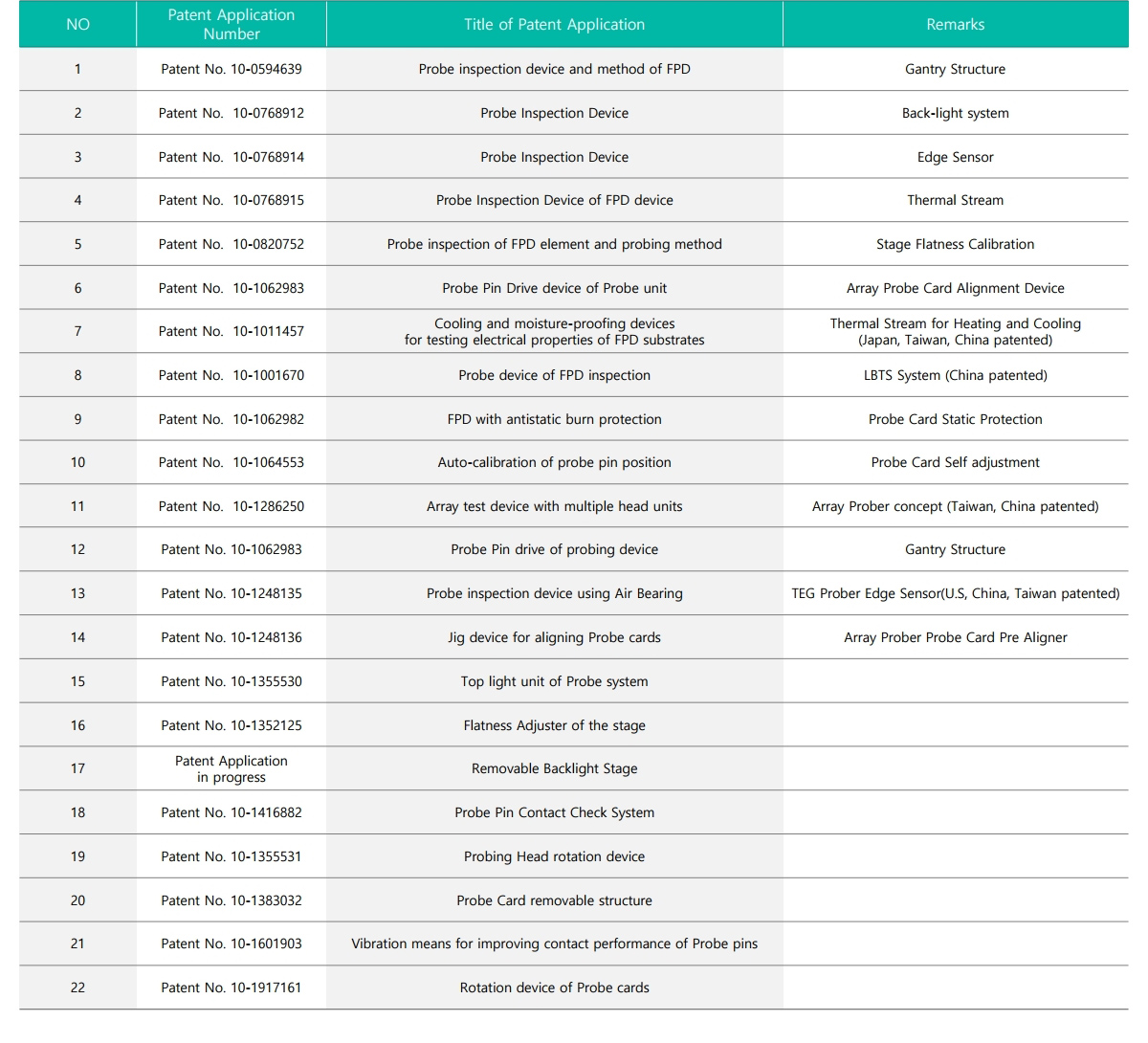The height and width of the screenshot is (1043, 1148).
Task: Click 'Probe Pin Contact Check System' title
Action: point(554,812)
